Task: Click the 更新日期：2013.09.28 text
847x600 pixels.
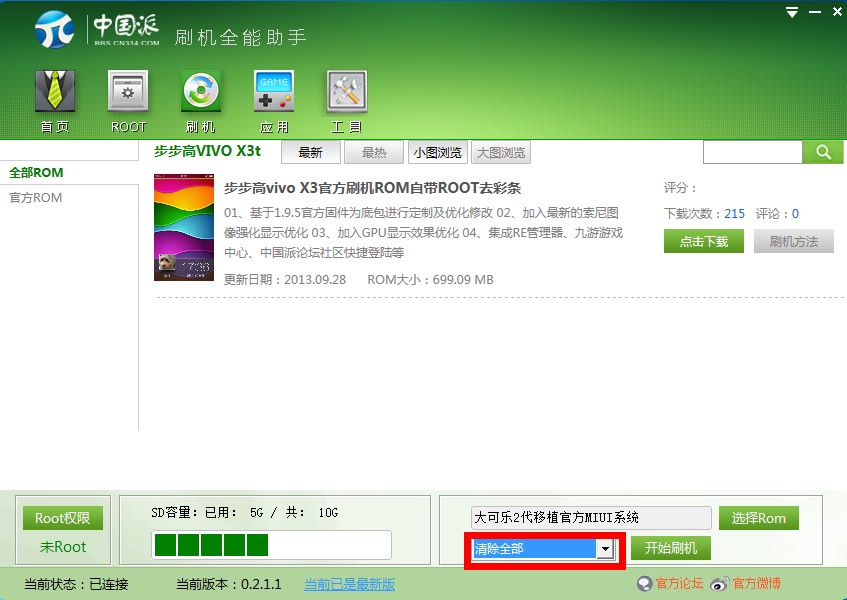Action: pyautogui.click(x=285, y=280)
